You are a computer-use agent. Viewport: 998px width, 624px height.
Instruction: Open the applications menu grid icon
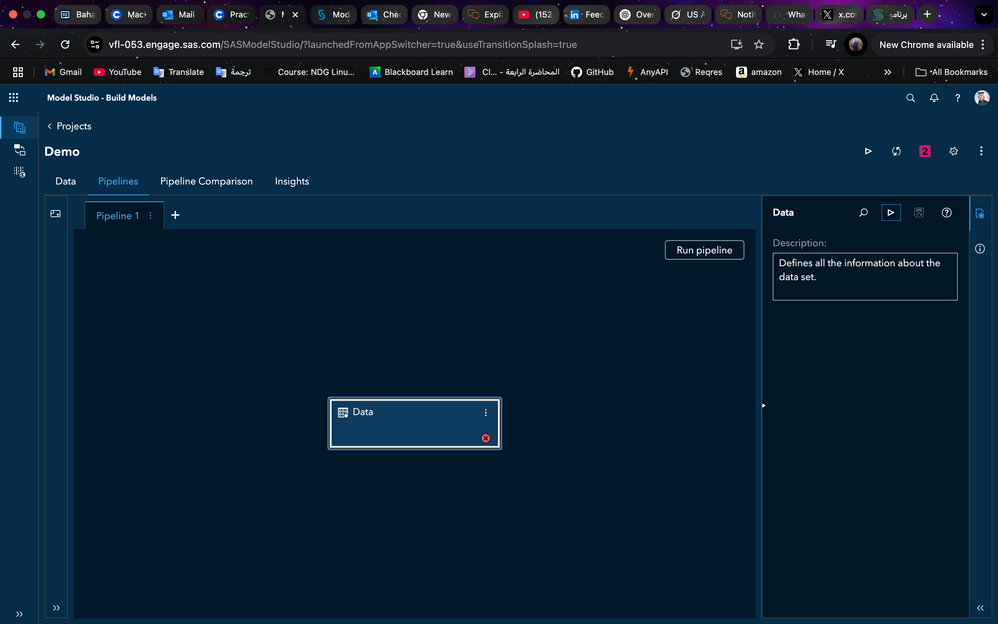[x=14, y=98]
